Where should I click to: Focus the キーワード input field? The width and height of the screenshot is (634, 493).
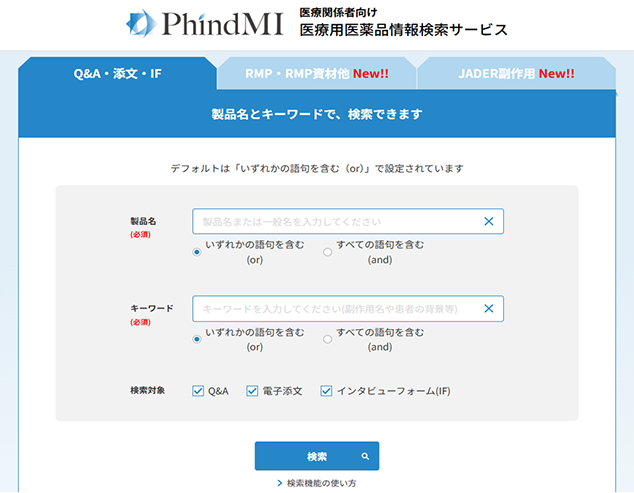pyautogui.click(x=348, y=309)
